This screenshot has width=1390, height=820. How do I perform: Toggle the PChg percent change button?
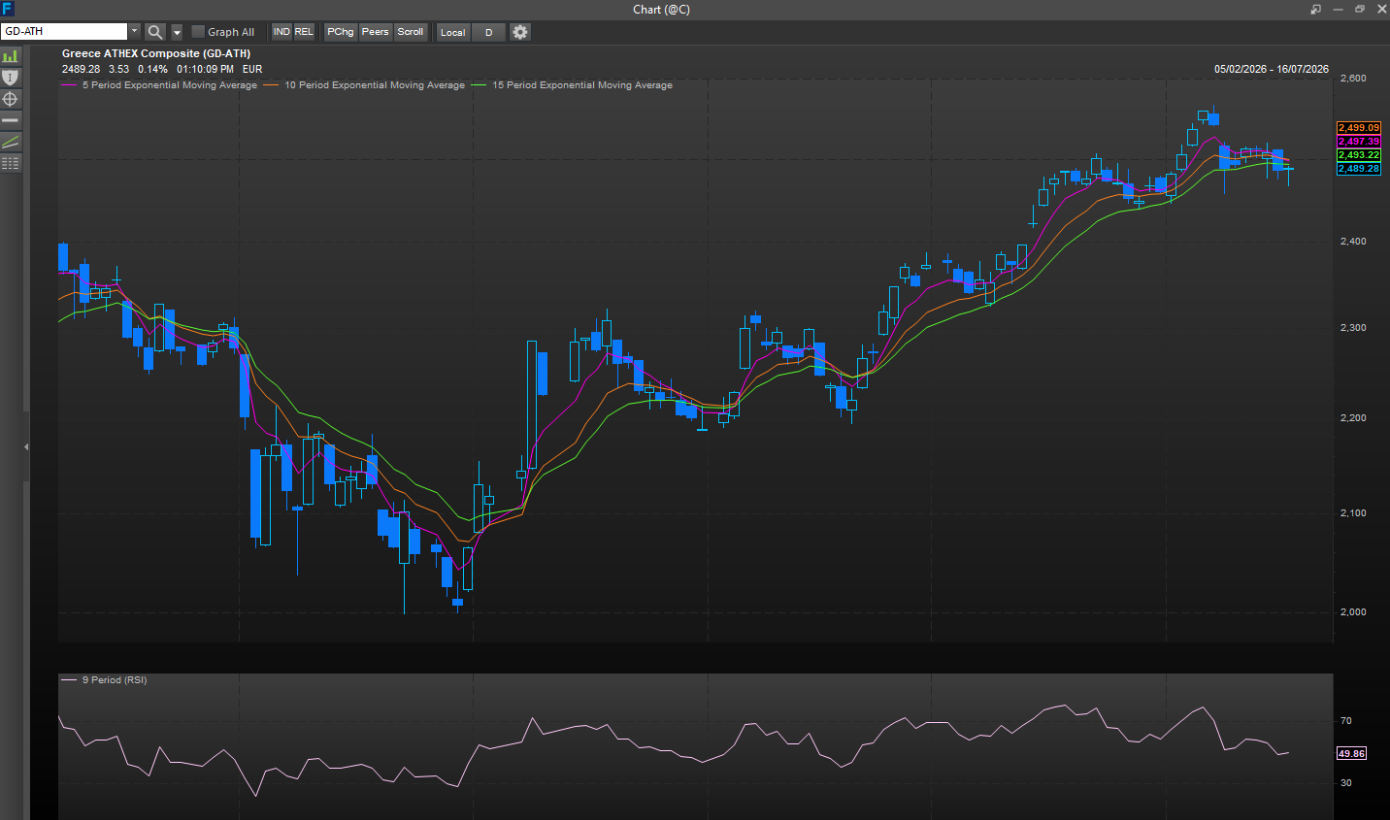click(340, 32)
